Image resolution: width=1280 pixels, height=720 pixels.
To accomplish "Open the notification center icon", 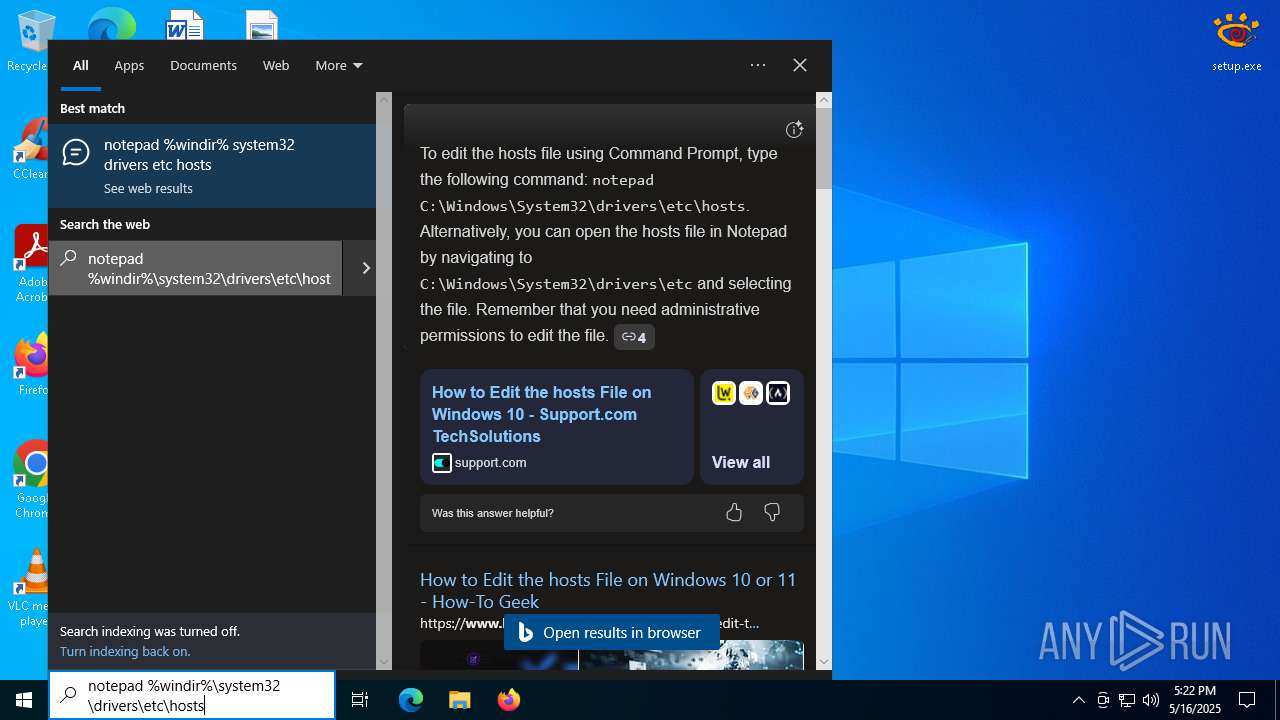I will coord(1247,700).
